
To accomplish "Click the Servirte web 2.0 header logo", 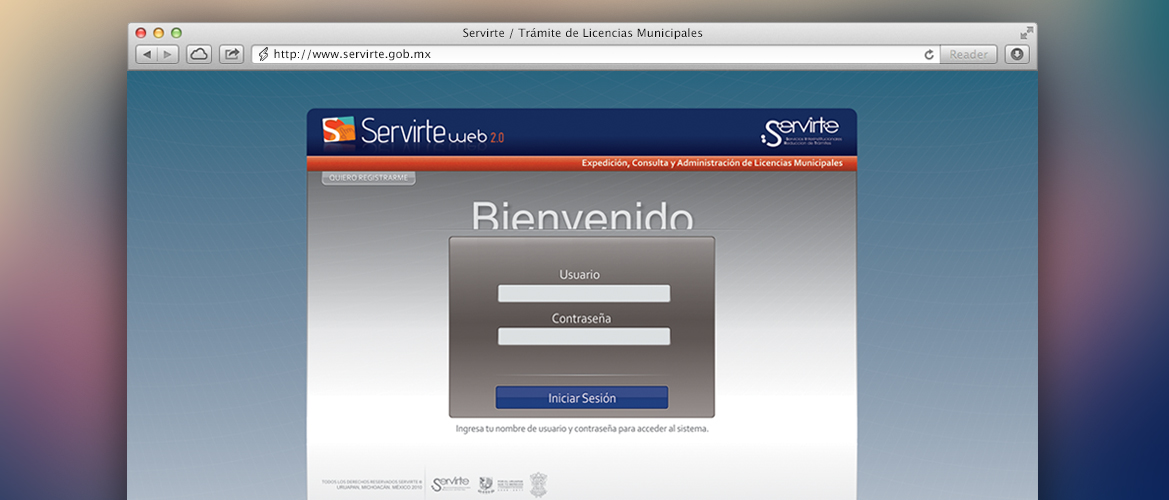I will click(x=412, y=132).
